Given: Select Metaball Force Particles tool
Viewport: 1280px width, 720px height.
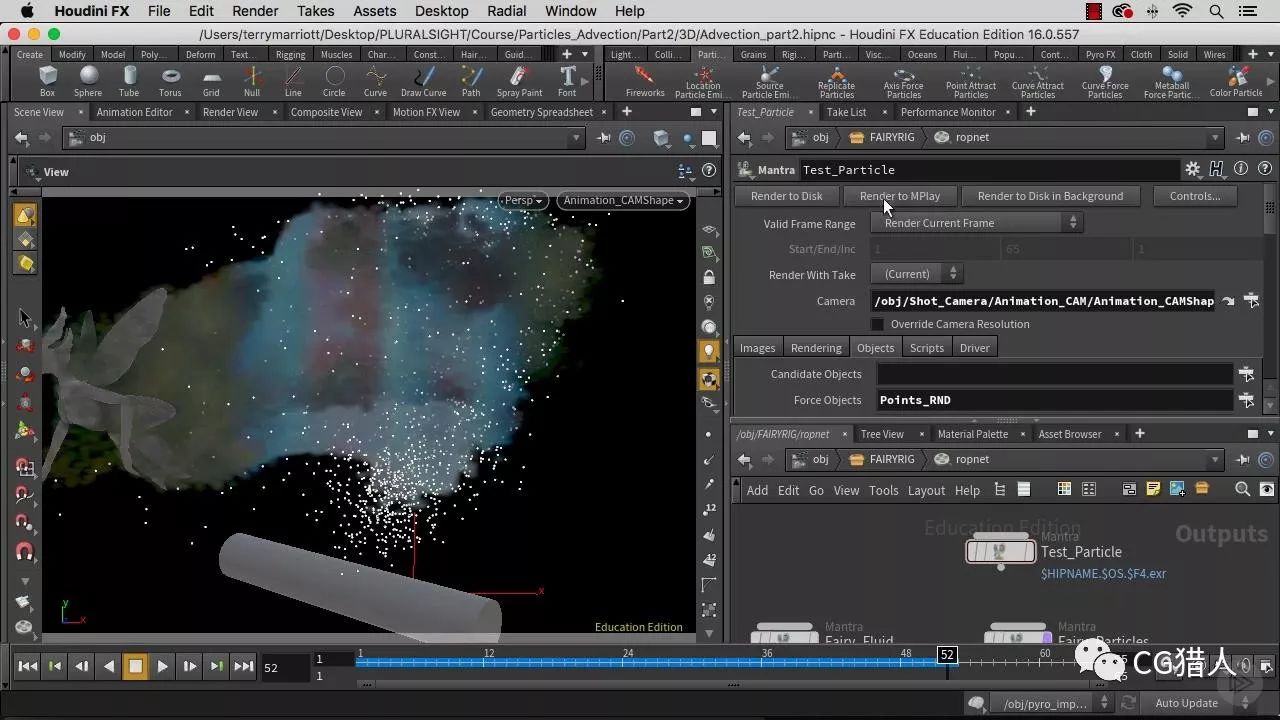Looking at the screenshot, I should [1171, 83].
